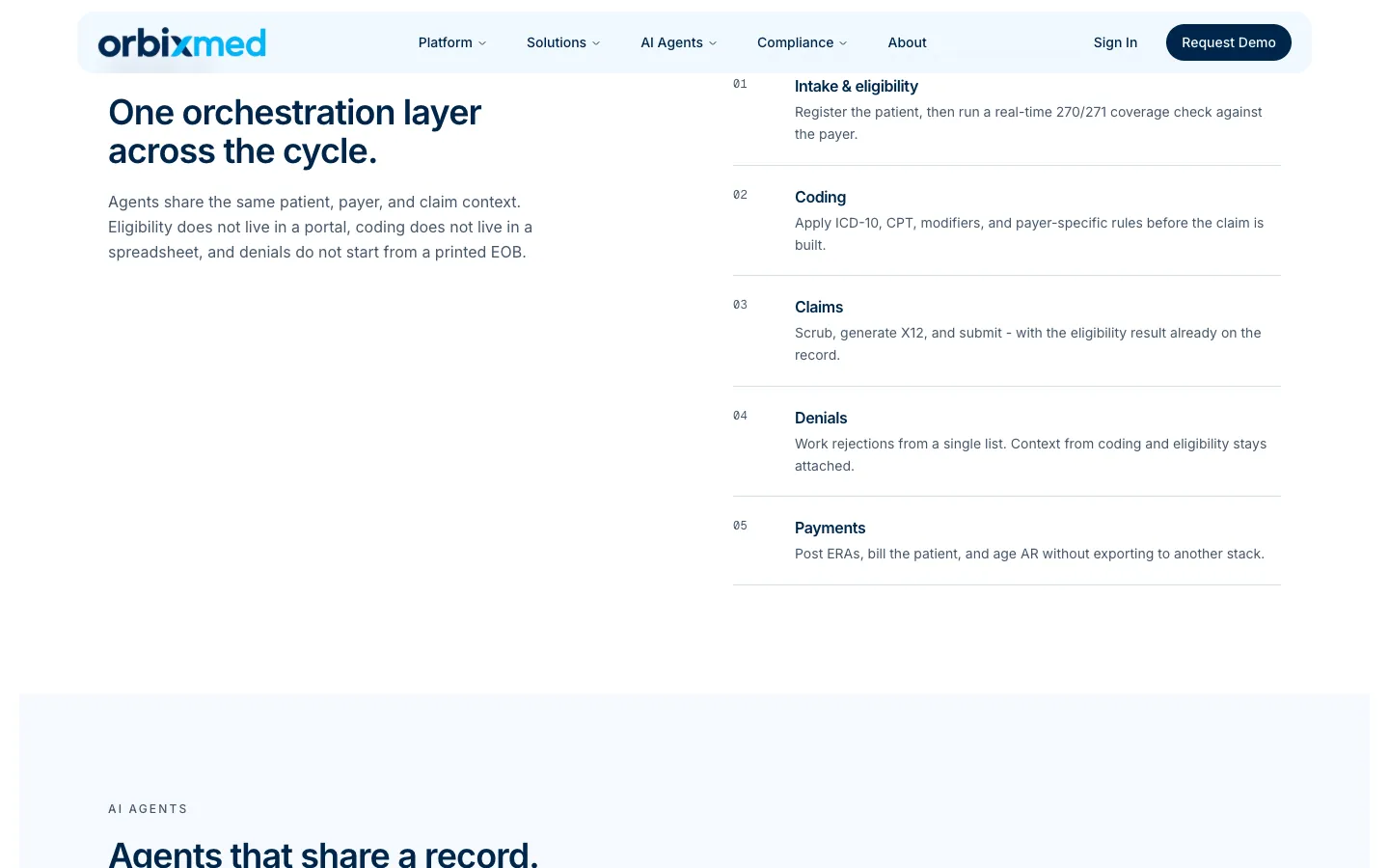Open the Solutions menu
1389x868 pixels.
(x=563, y=42)
